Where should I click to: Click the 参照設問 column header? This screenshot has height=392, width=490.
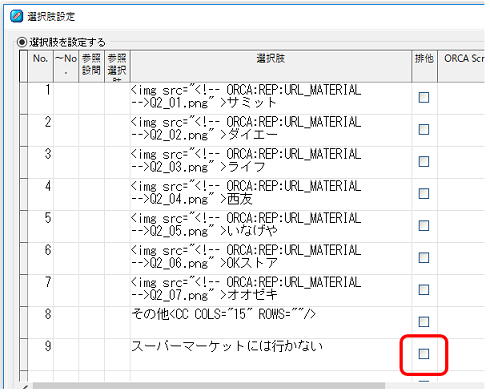click(92, 66)
